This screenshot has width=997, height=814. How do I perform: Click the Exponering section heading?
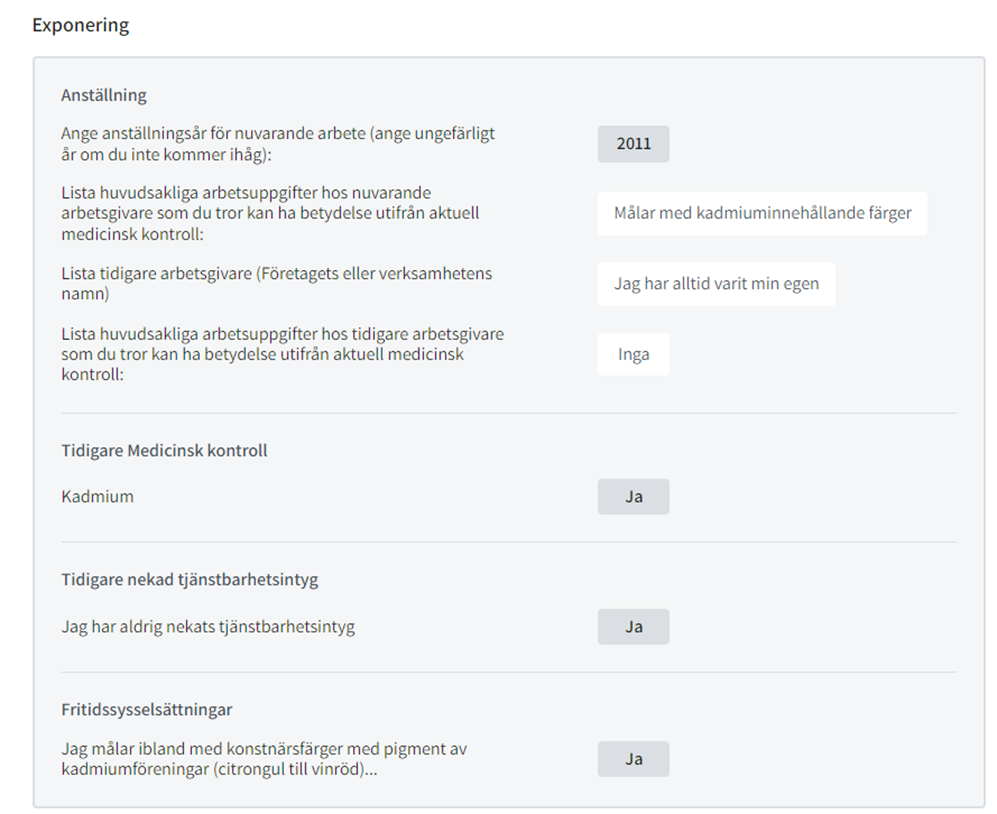[81, 25]
